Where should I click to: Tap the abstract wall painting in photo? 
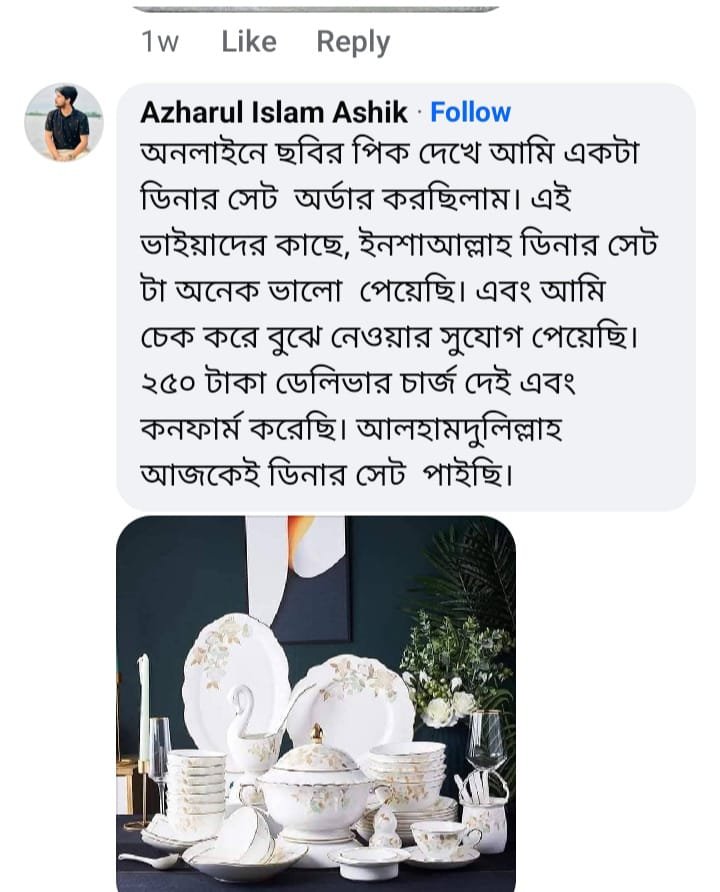tap(298, 577)
